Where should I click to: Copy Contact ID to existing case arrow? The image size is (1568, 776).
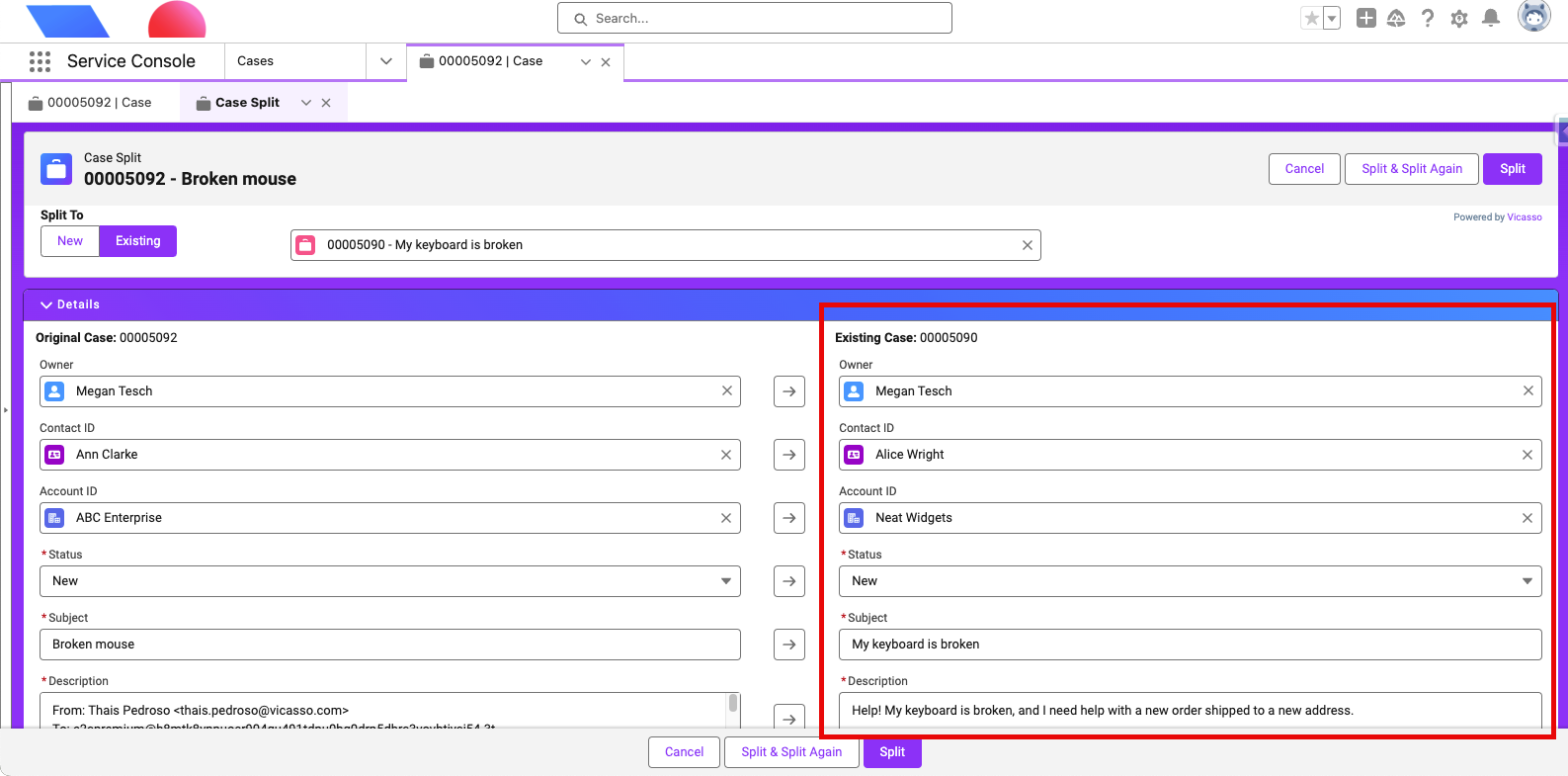(x=789, y=455)
